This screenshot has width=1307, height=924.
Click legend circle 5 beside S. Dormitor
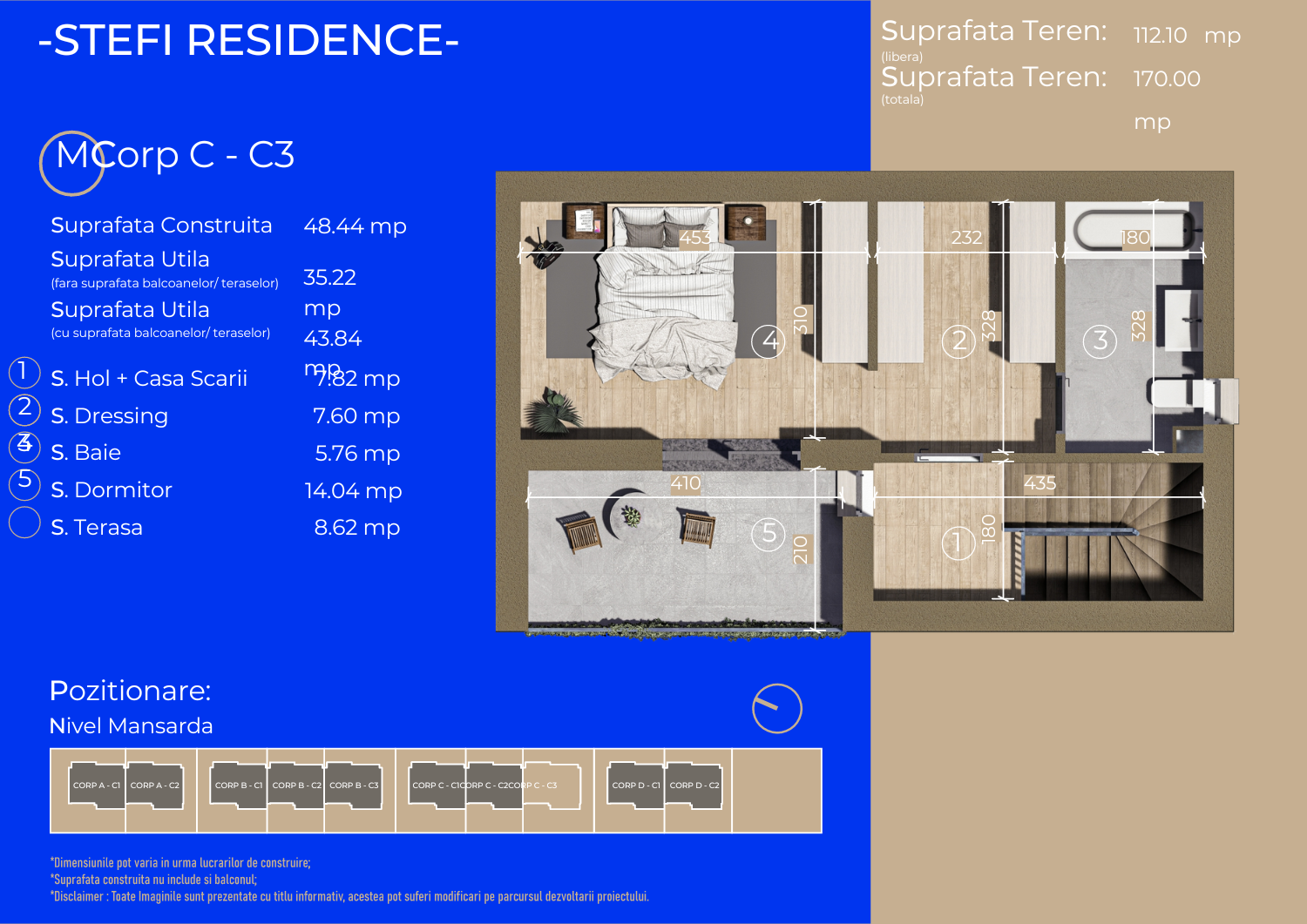click(24, 482)
